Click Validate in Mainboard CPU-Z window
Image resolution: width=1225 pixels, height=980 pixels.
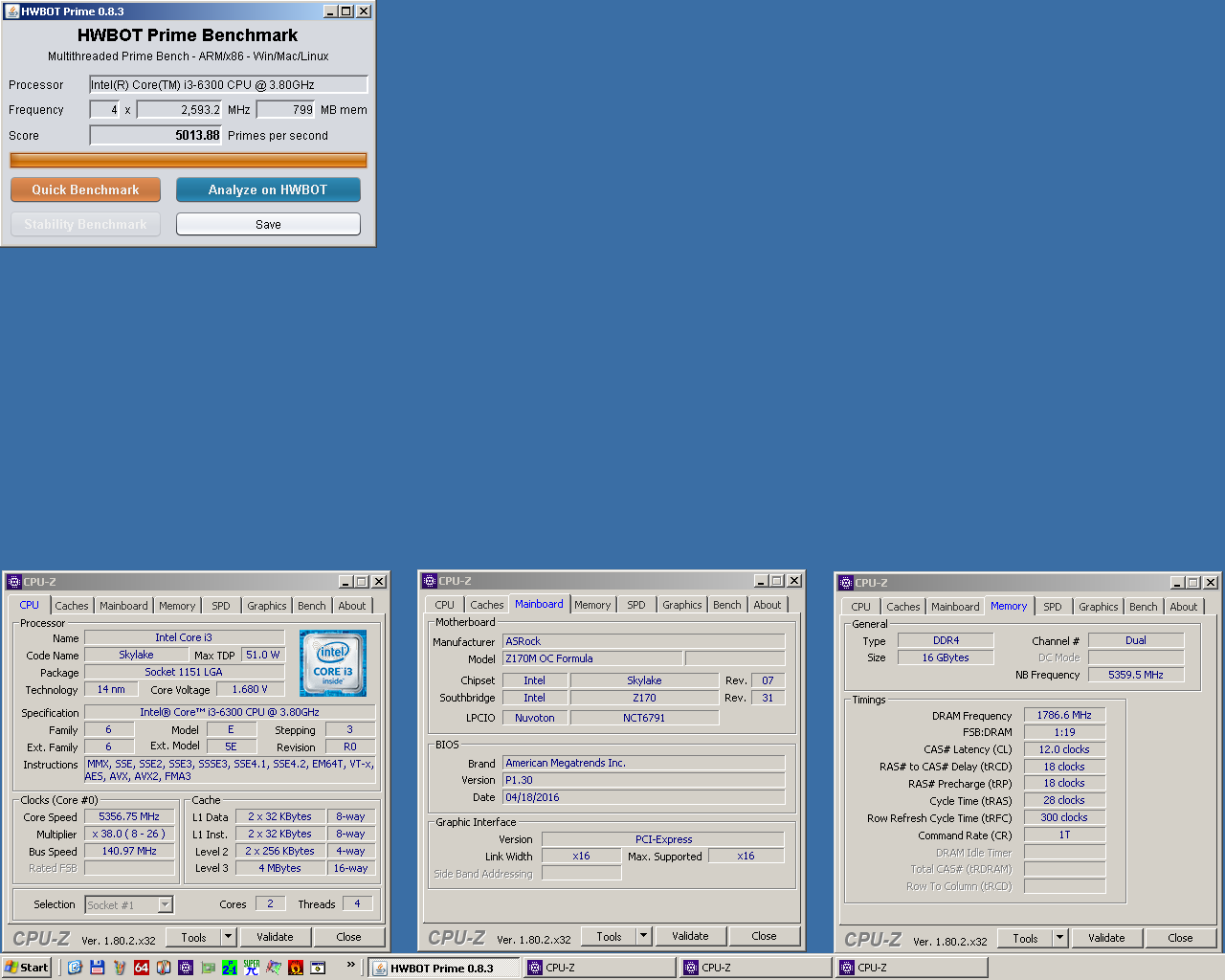coord(690,936)
